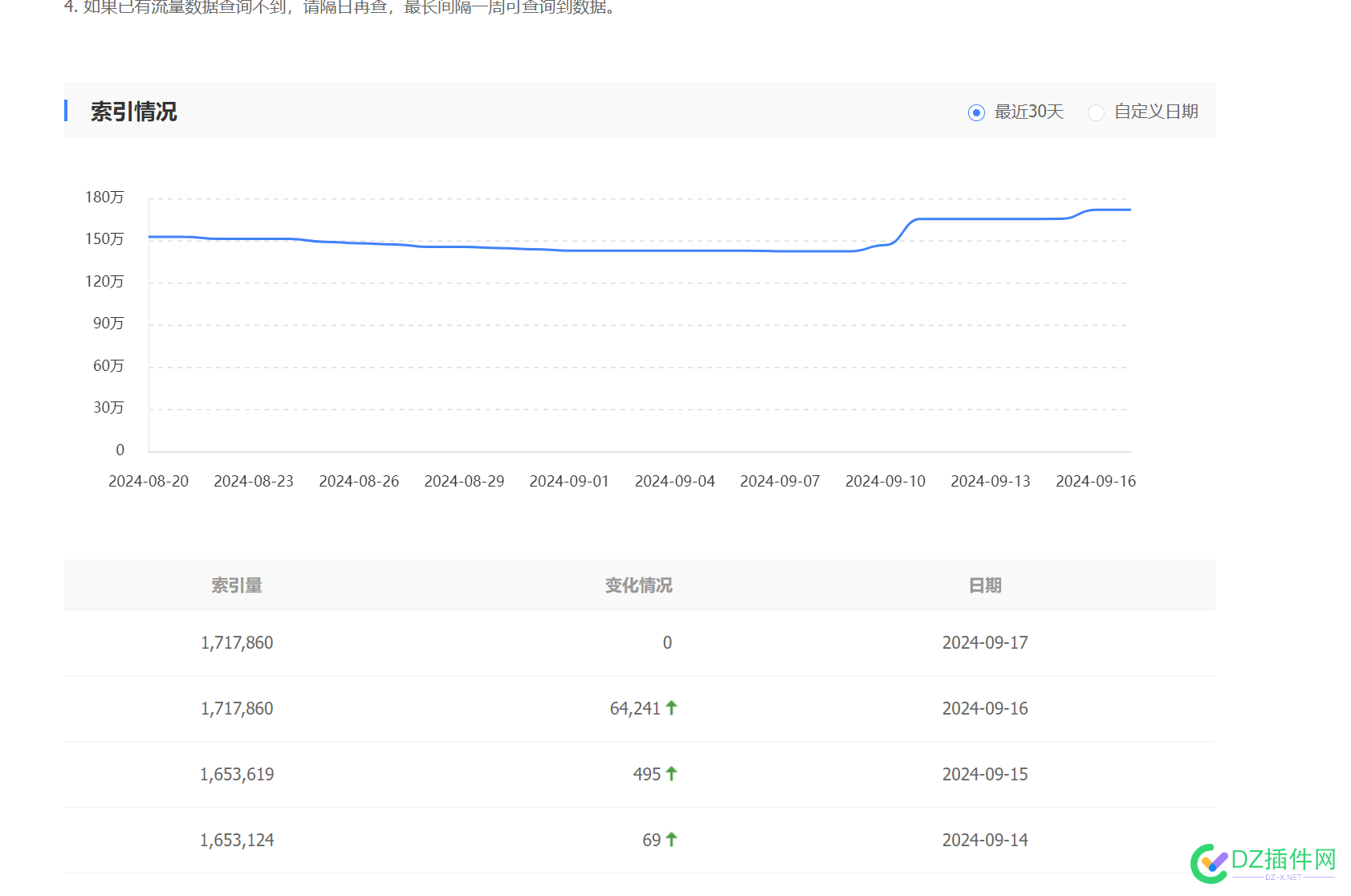Click chart x-axis label 2024-08-26
1351x896 pixels.
359,481
